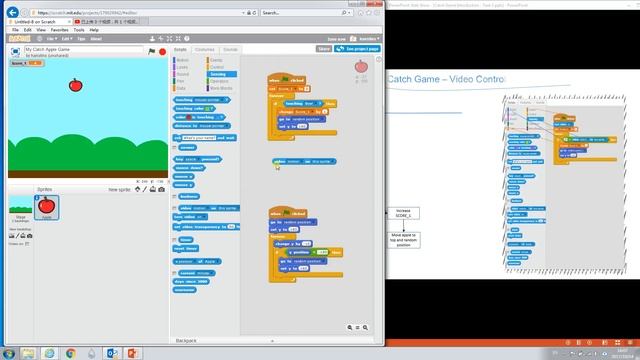
Task: Select the Apple sprite thumbnail
Action: tap(47, 207)
